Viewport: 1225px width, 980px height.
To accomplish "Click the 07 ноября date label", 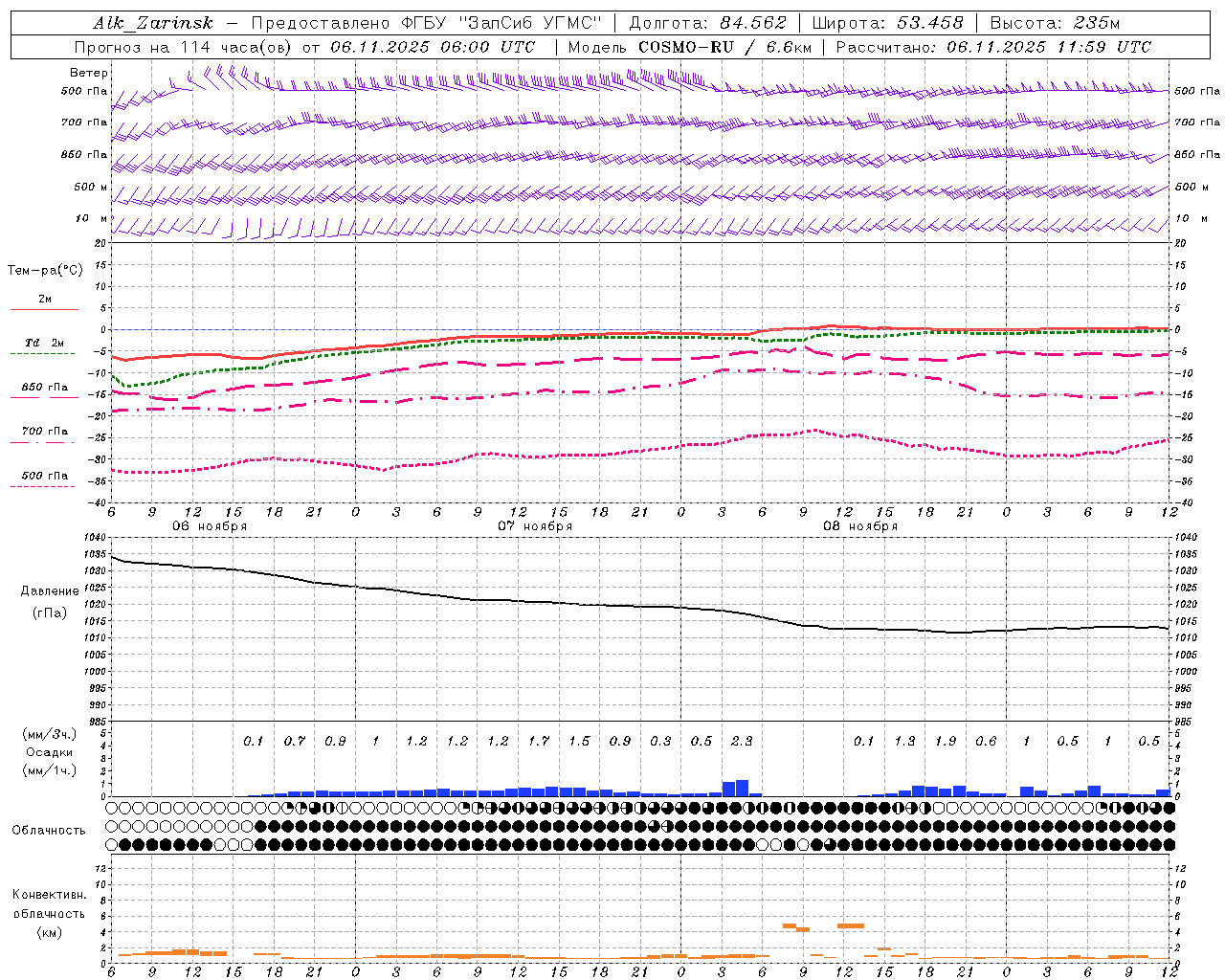I will (535, 526).
